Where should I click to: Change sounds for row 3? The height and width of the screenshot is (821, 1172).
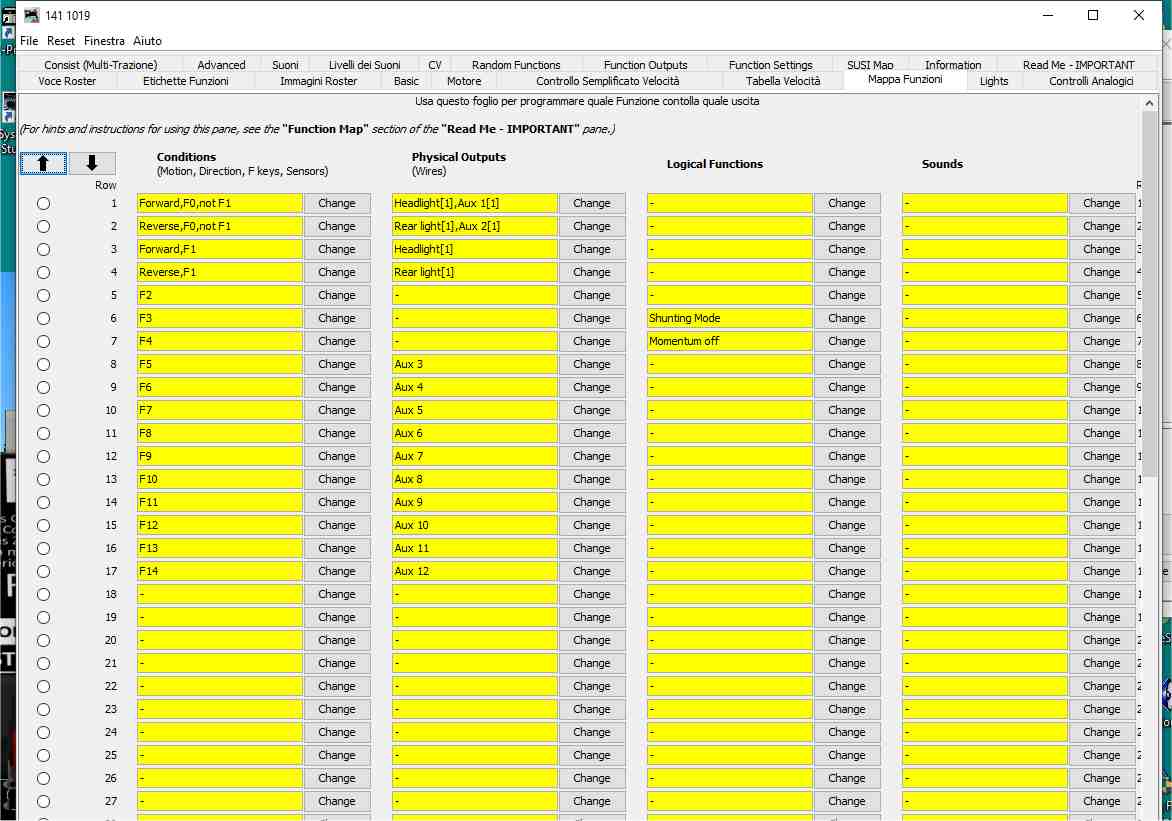tap(1101, 249)
